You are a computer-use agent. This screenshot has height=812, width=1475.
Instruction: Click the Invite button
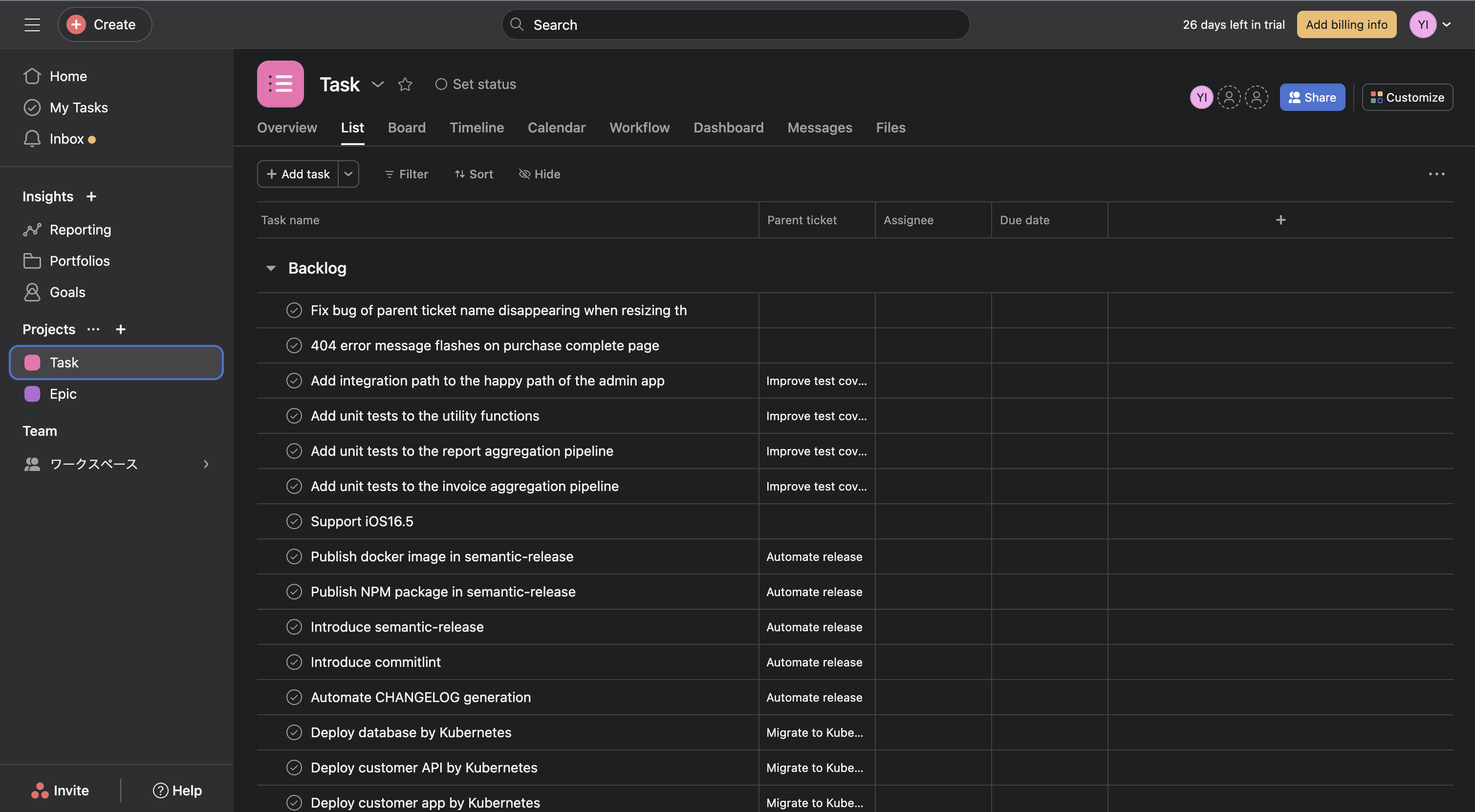[x=61, y=790]
